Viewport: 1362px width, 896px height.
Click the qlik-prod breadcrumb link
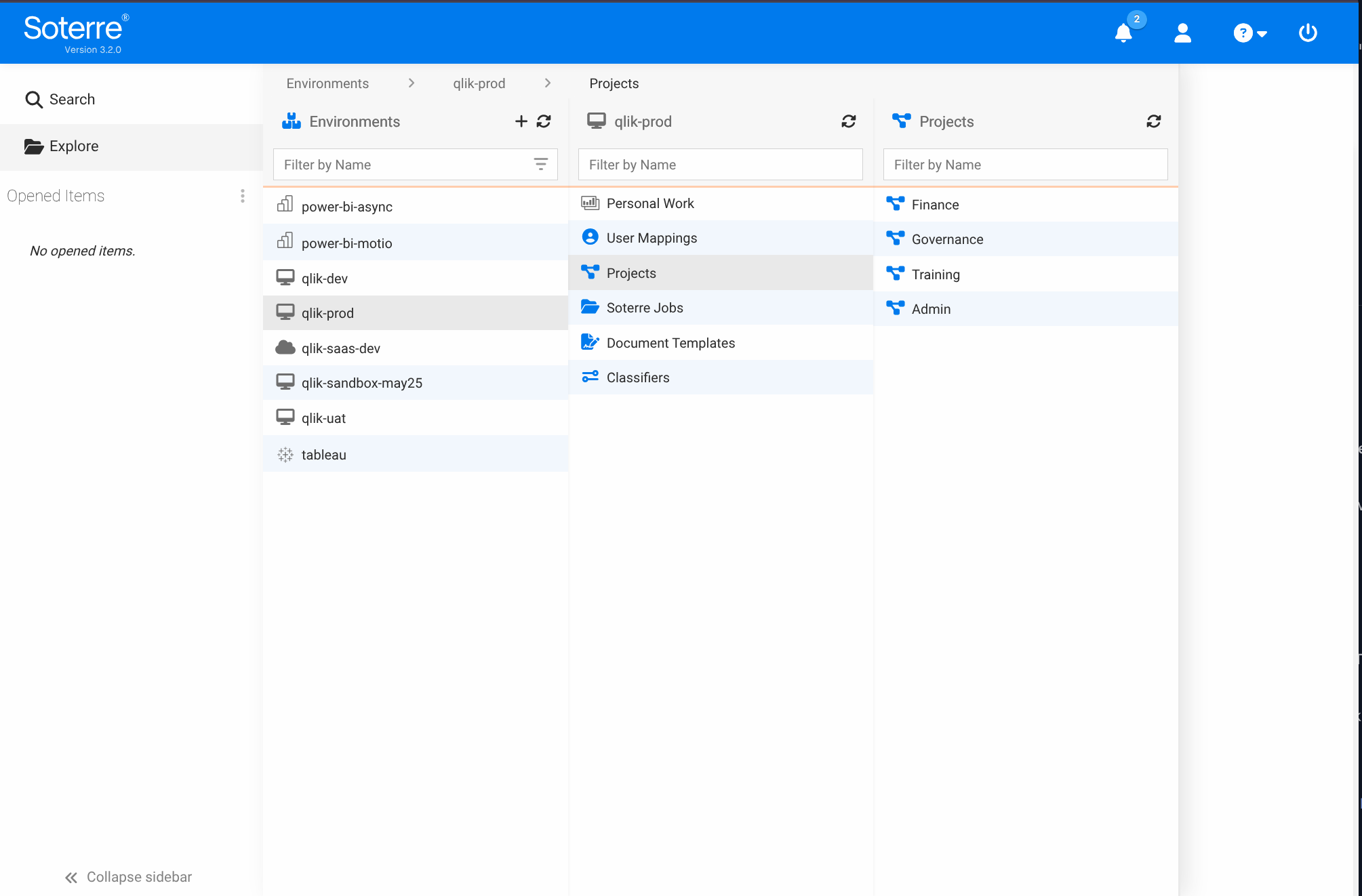(x=479, y=83)
